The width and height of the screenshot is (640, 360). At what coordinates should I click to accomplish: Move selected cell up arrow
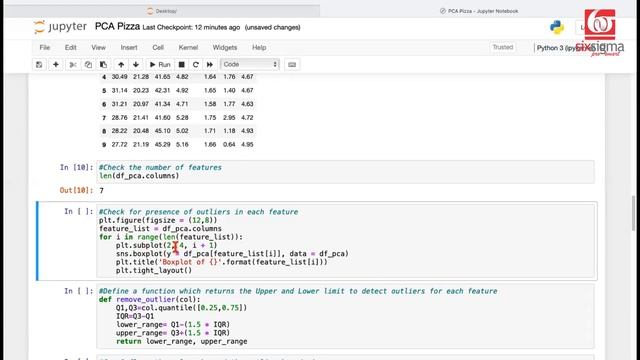pyautogui.click(x=121, y=64)
